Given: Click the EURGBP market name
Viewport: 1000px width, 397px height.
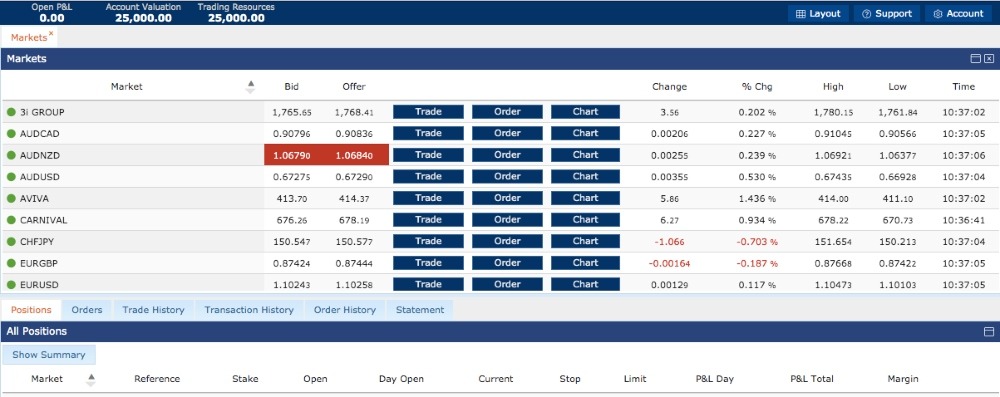Looking at the screenshot, I should click(x=39, y=263).
